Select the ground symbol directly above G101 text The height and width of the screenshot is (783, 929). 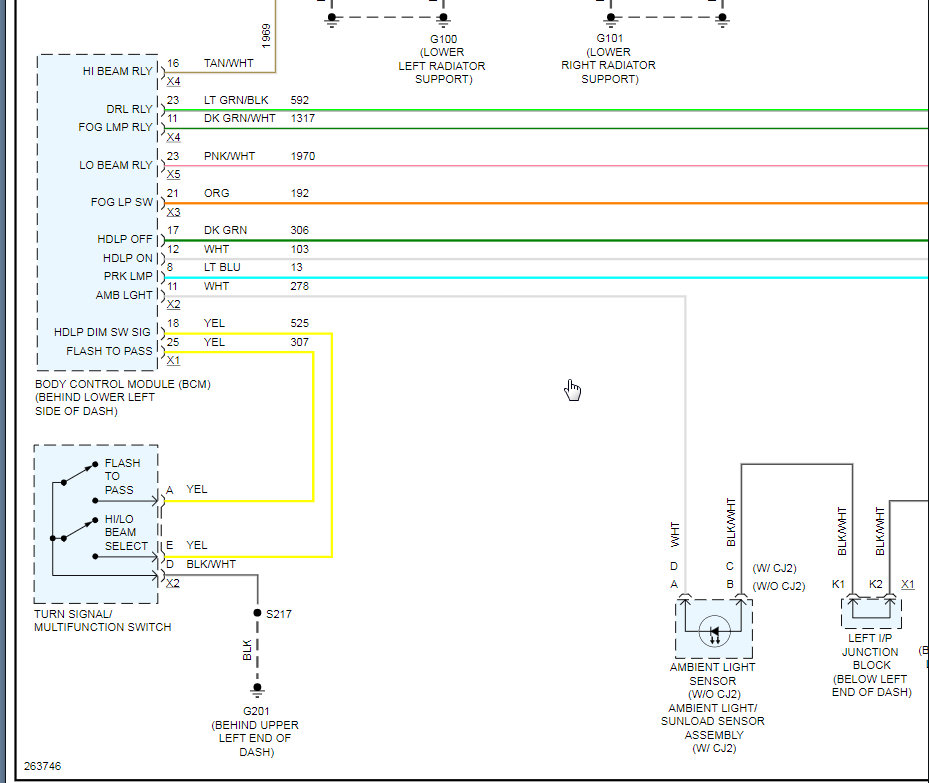coord(611,21)
